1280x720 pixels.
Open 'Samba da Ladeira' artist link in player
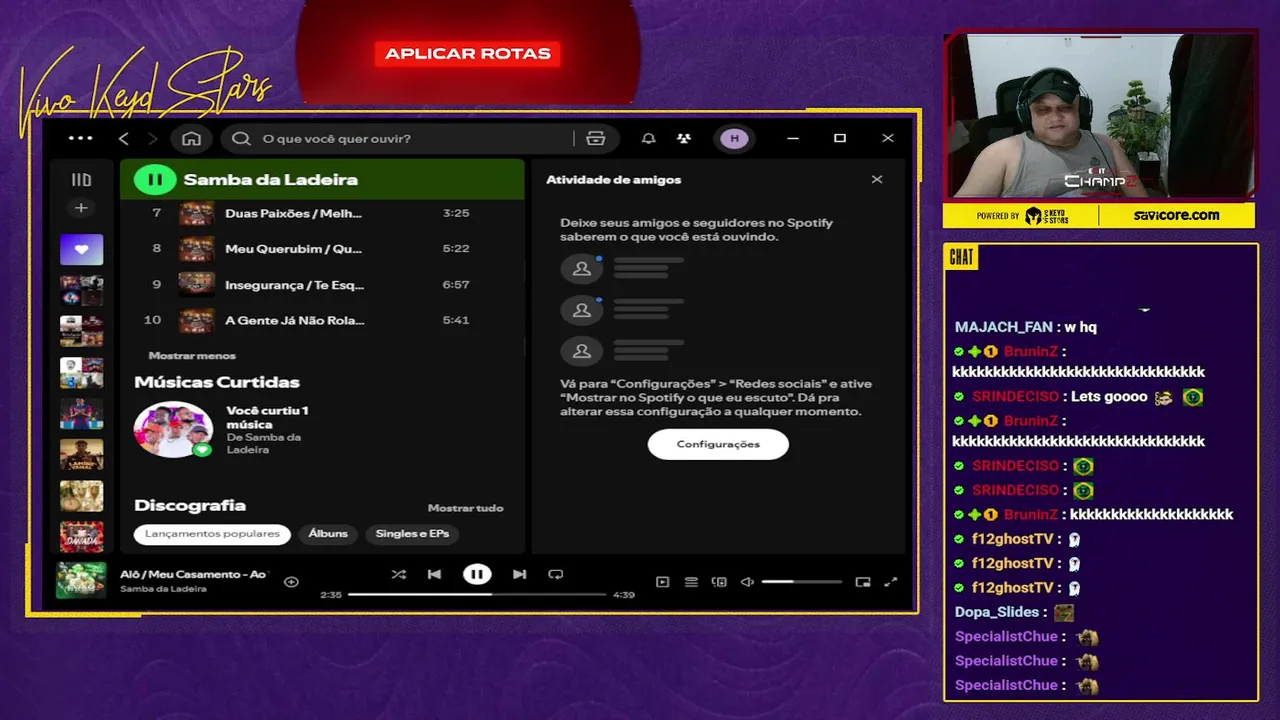(x=164, y=589)
